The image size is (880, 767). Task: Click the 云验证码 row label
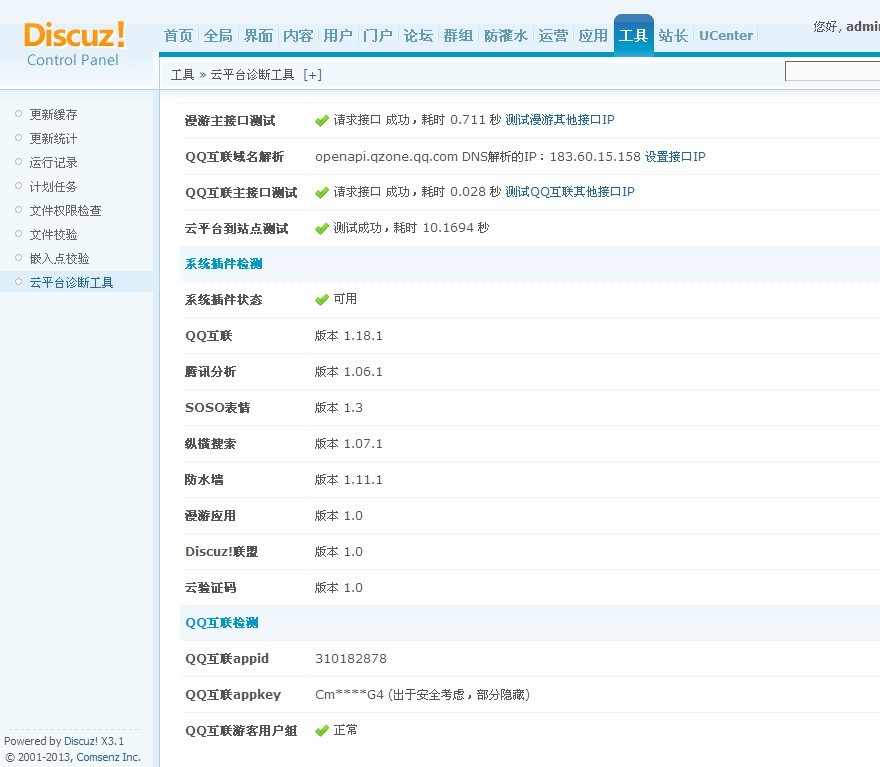point(210,587)
